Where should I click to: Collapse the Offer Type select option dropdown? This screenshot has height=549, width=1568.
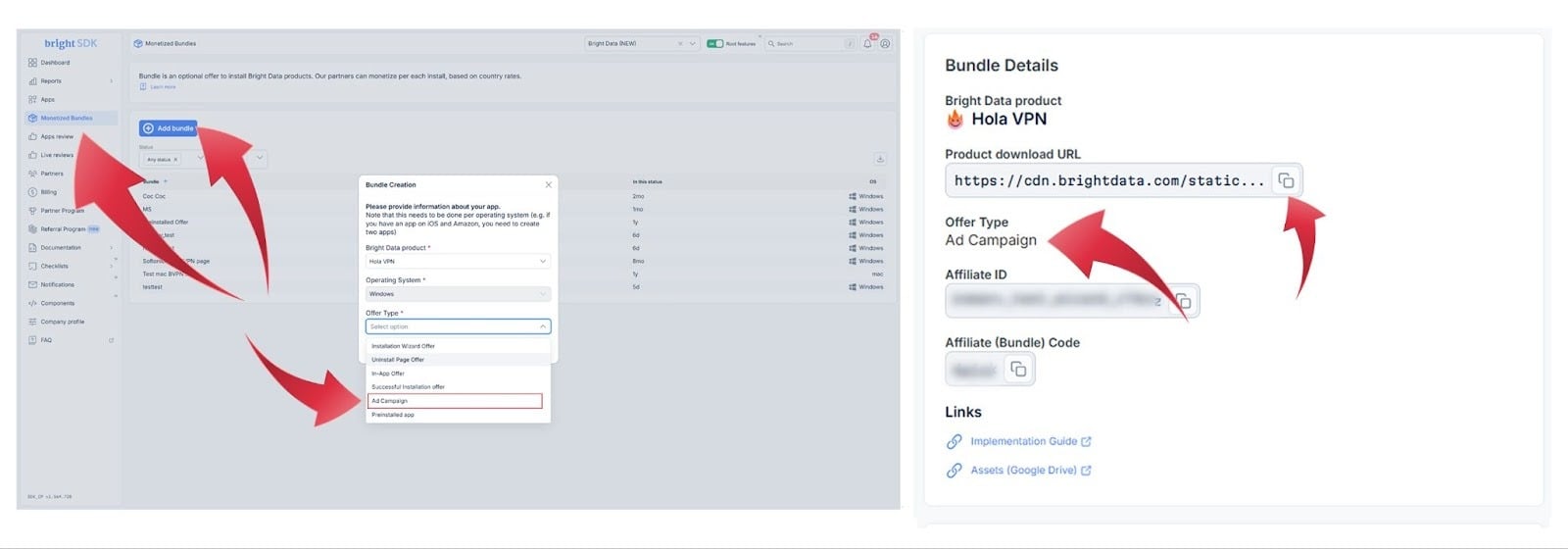pyautogui.click(x=543, y=326)
